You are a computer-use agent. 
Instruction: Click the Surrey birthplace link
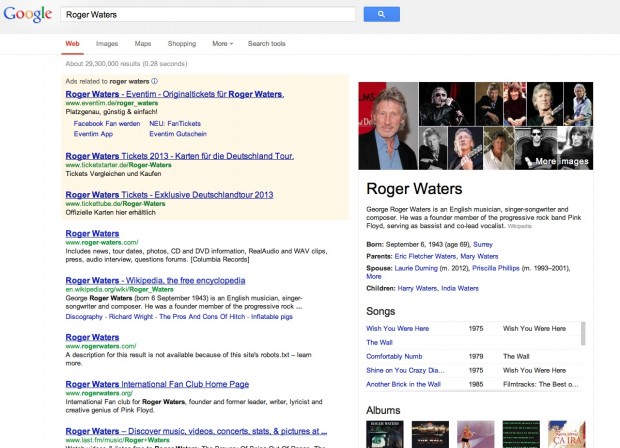483,244
